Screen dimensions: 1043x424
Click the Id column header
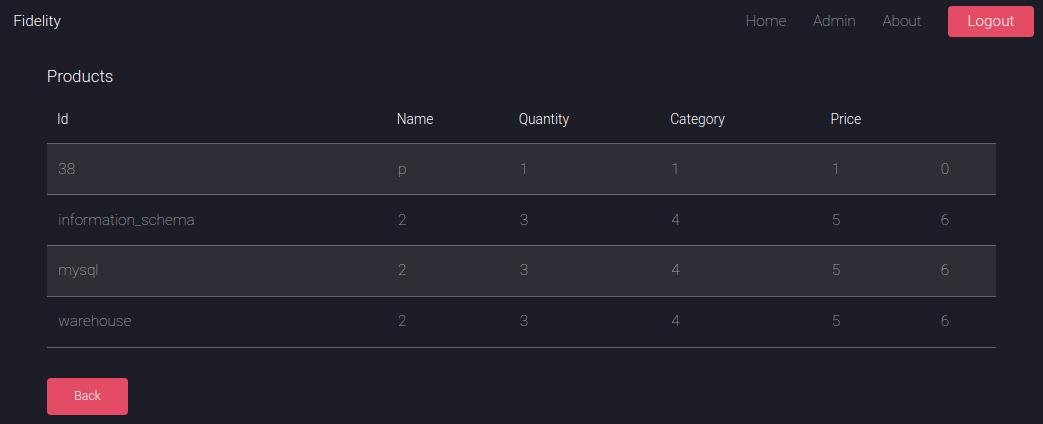tap(62, 119)
